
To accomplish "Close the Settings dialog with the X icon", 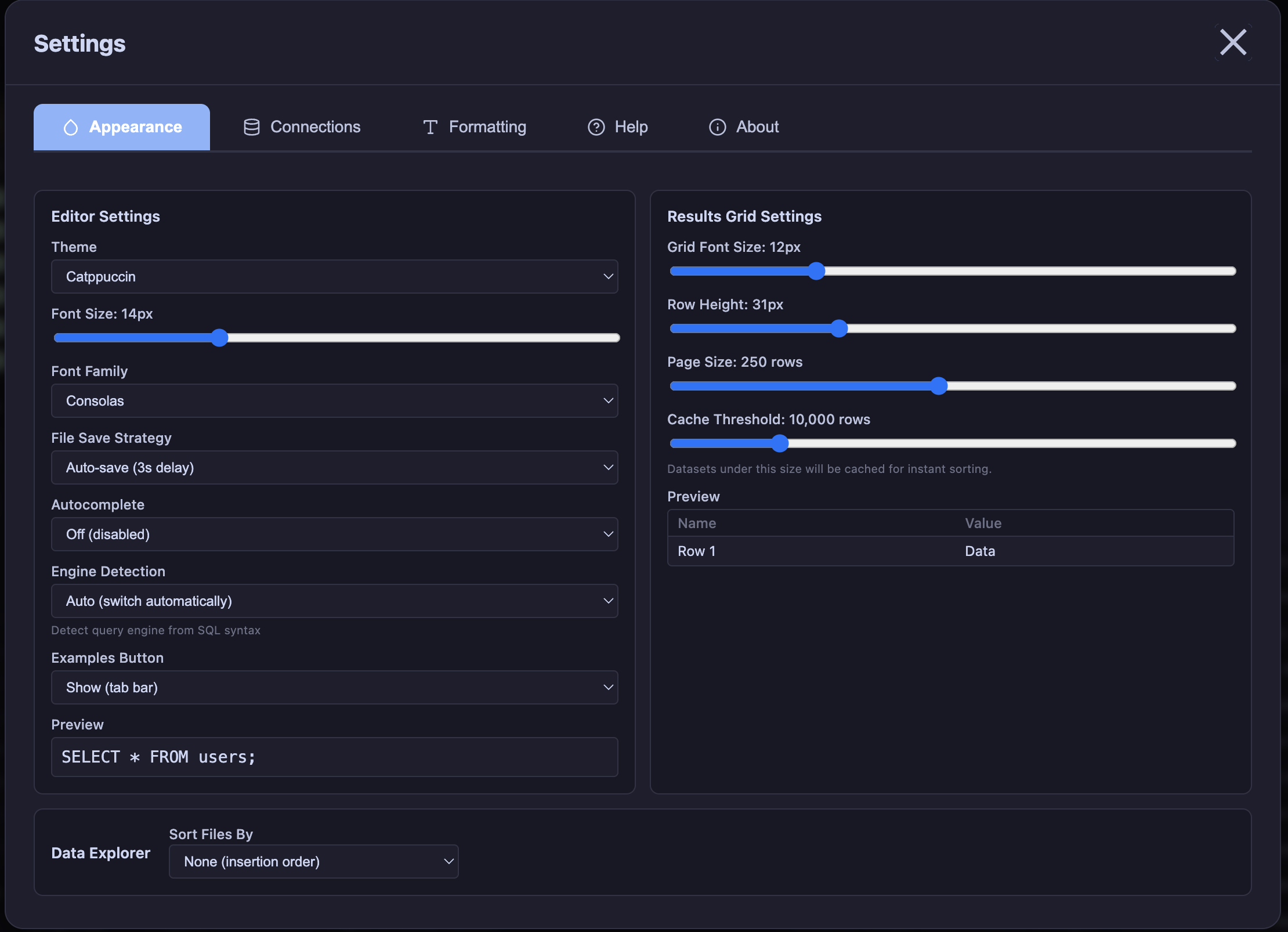I will point(1233,42).
